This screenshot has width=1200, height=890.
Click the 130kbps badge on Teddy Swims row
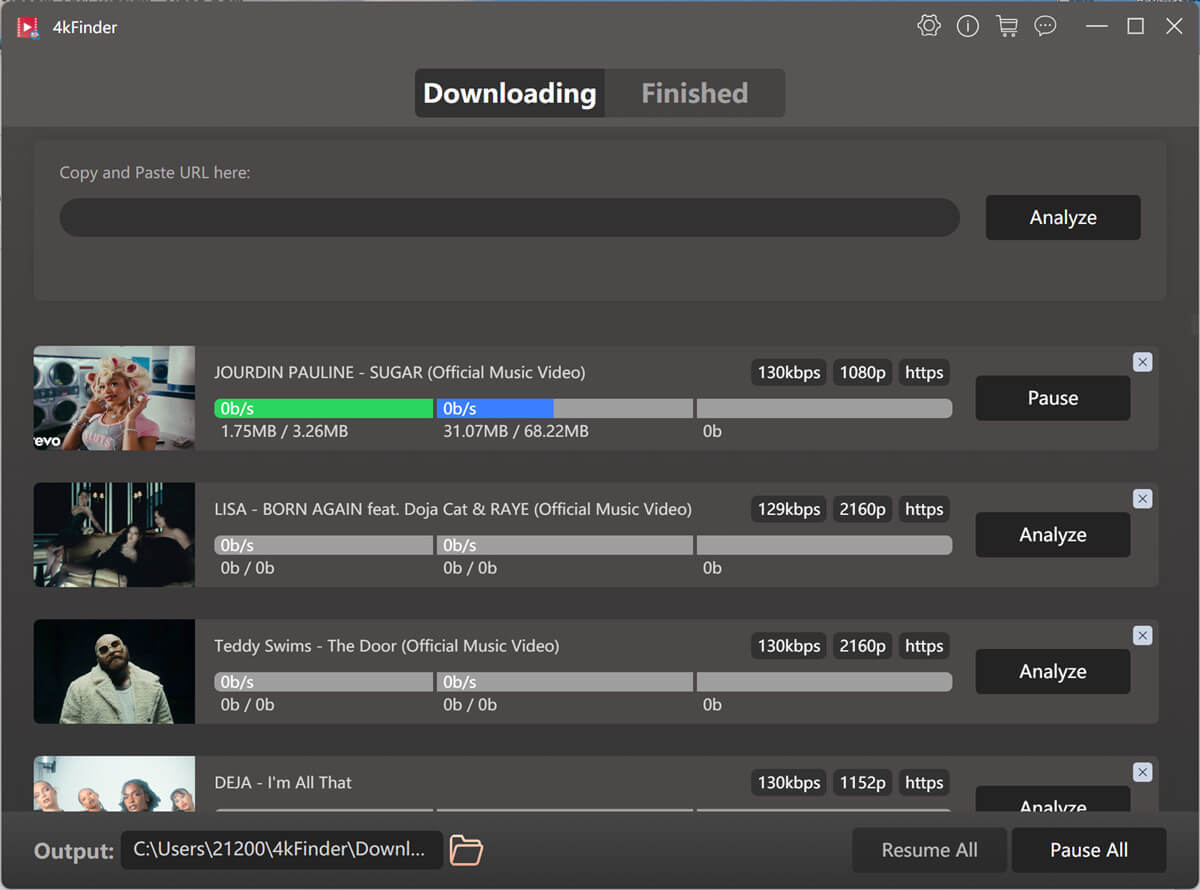coord(789,646)
